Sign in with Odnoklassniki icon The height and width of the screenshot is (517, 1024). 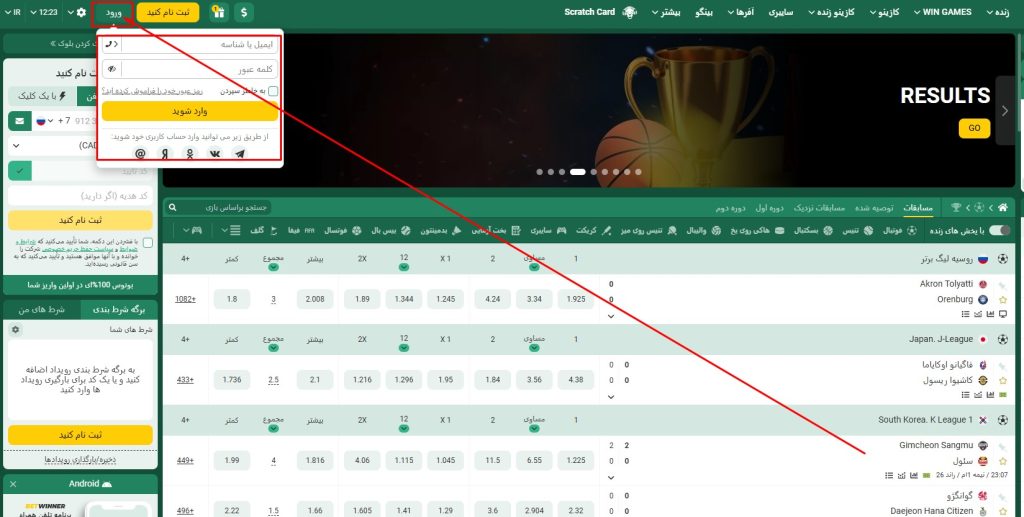click(x=190, y=154)
